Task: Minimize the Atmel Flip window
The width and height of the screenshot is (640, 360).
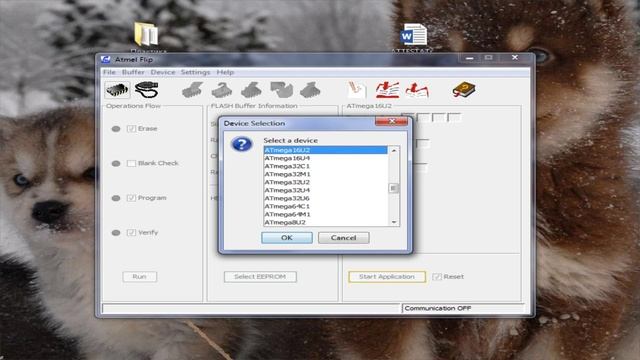Action: 470,58
